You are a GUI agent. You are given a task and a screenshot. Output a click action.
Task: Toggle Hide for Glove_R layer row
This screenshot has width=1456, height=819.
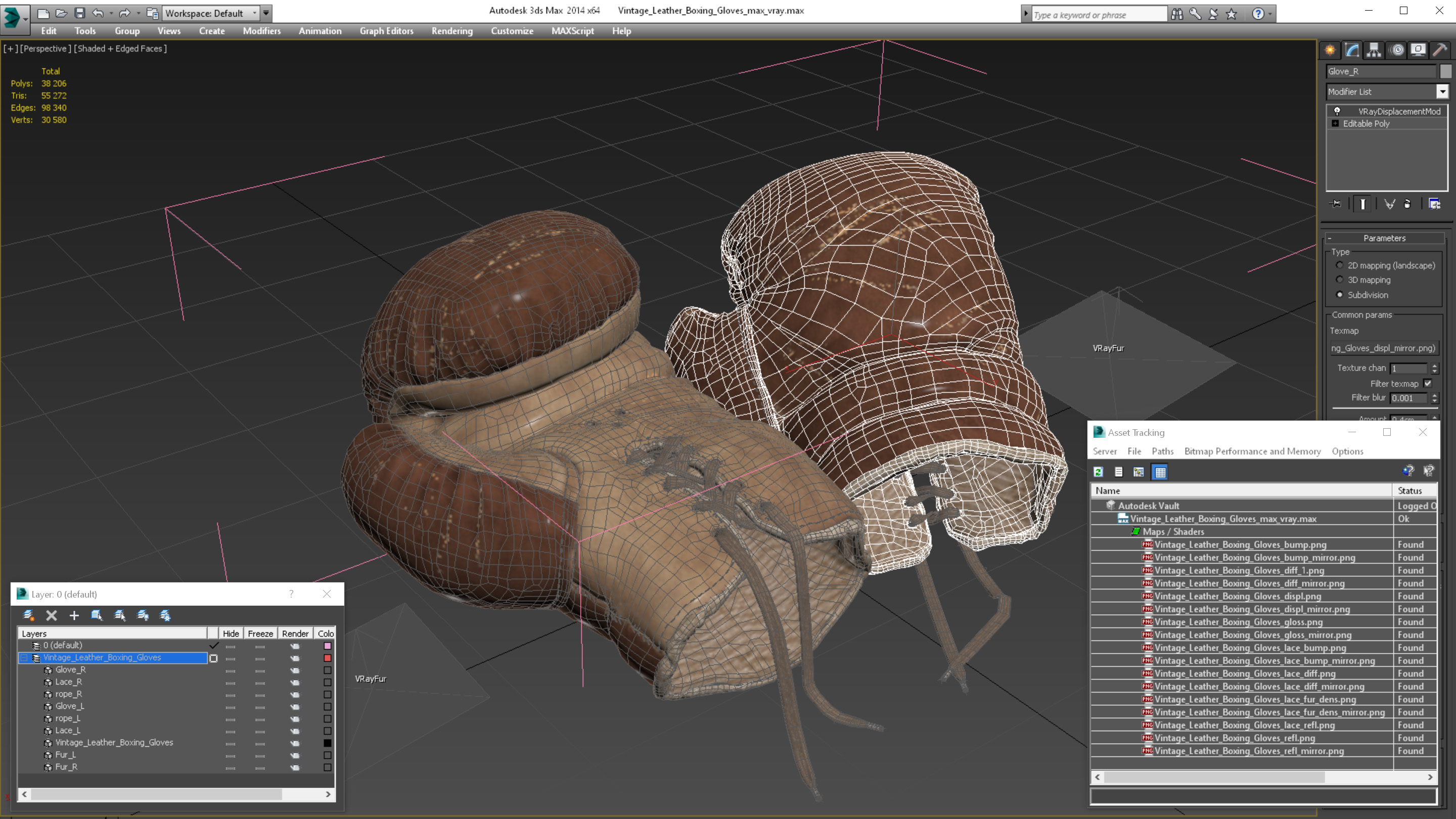[x=230, y=670]
